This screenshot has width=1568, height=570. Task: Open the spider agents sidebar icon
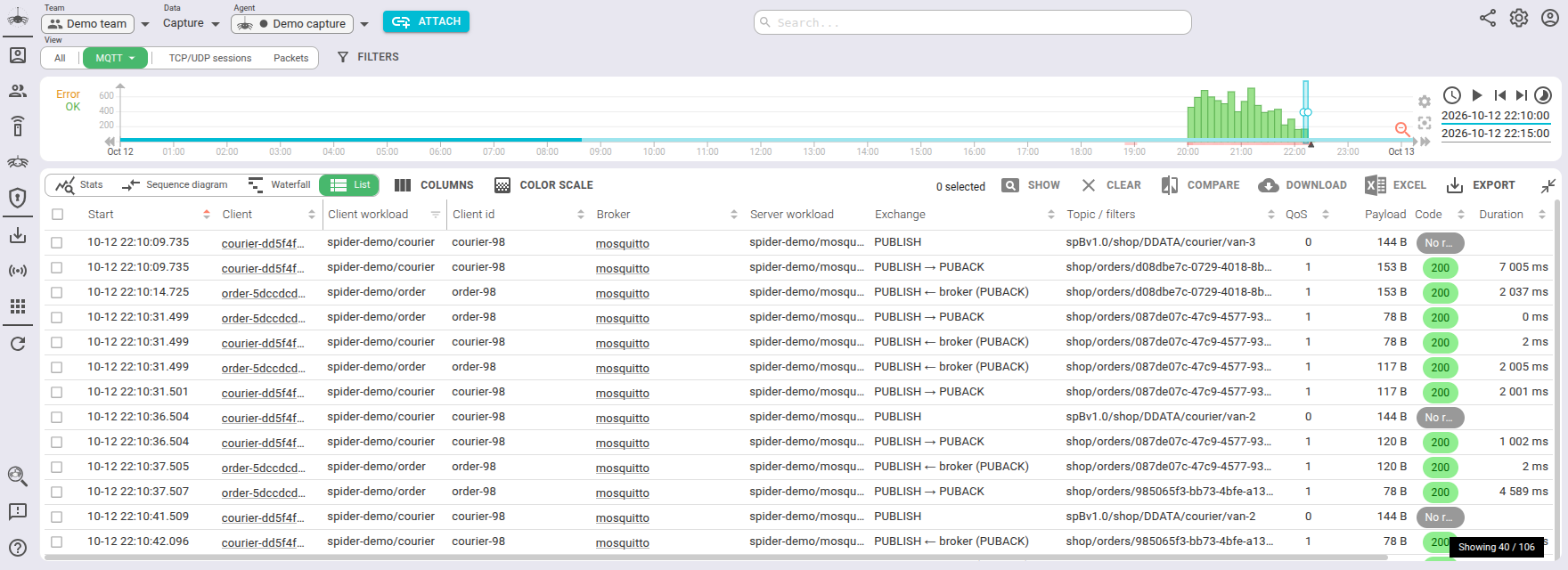point(18,162)
